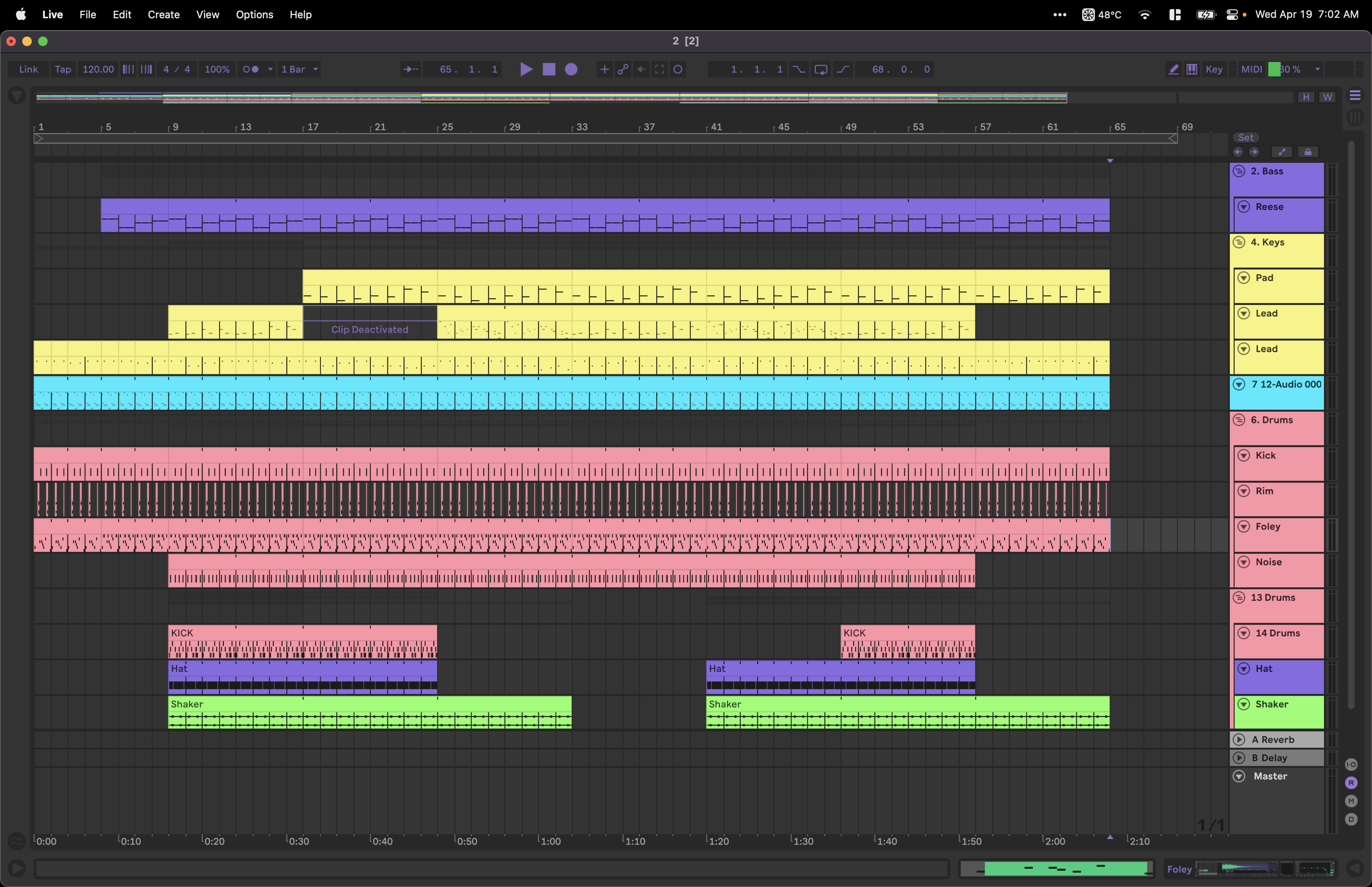The height and width of the screenshot is (887, 1372).
Task: Click the Session Record Button circle outline
Action: (678, 69)
